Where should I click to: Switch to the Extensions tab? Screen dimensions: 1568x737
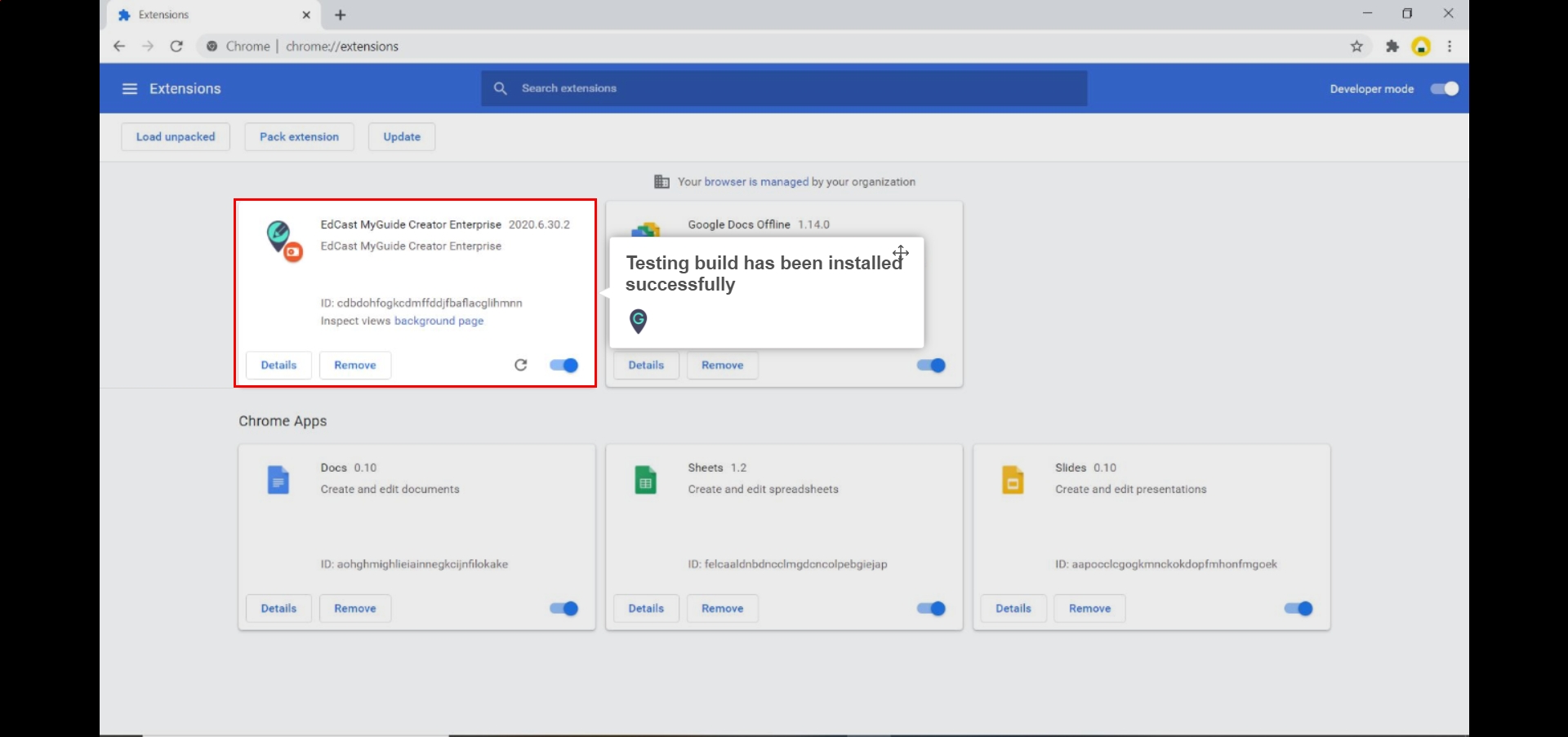click(x=214, y=15)
